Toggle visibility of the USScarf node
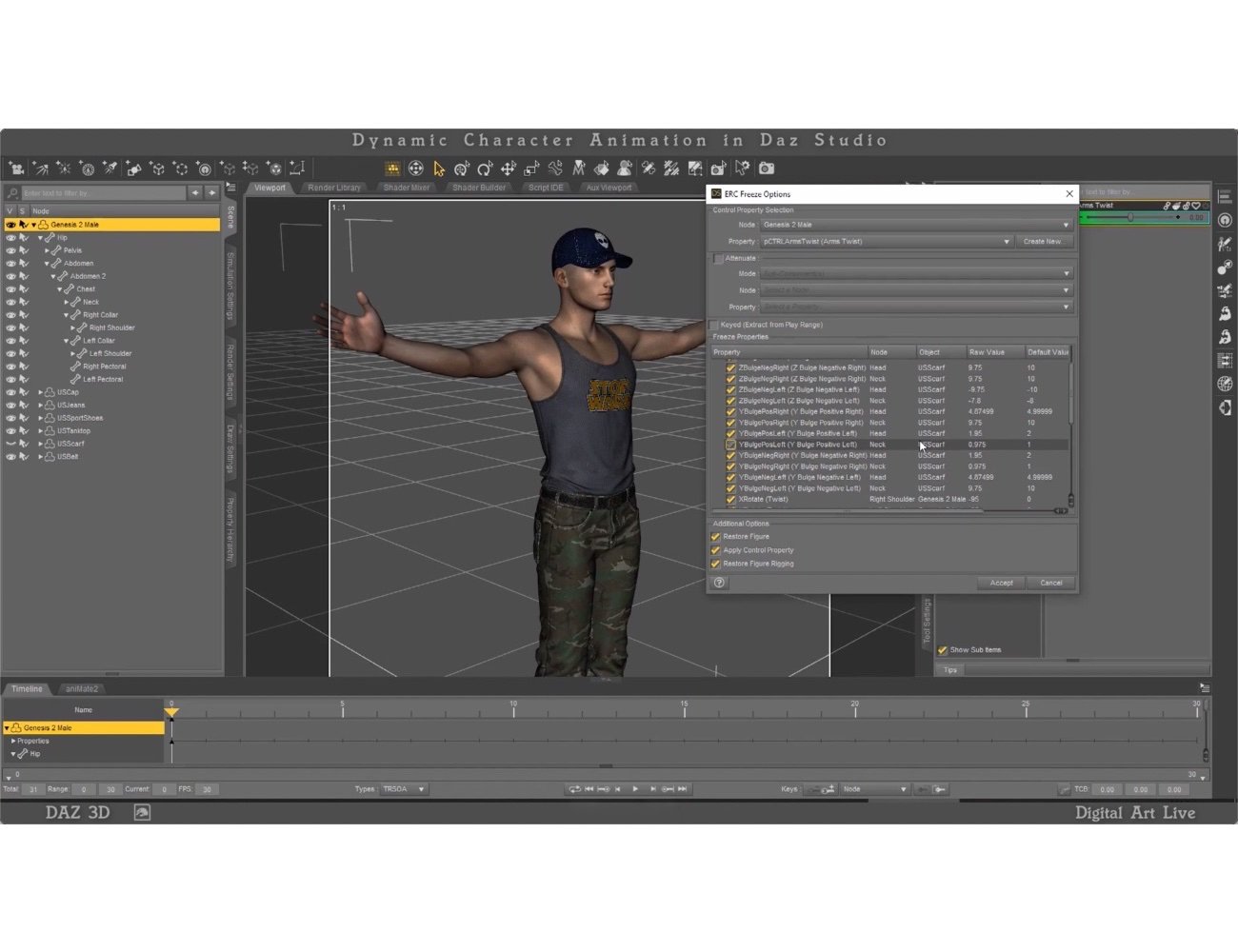 (x=10, y=443)
